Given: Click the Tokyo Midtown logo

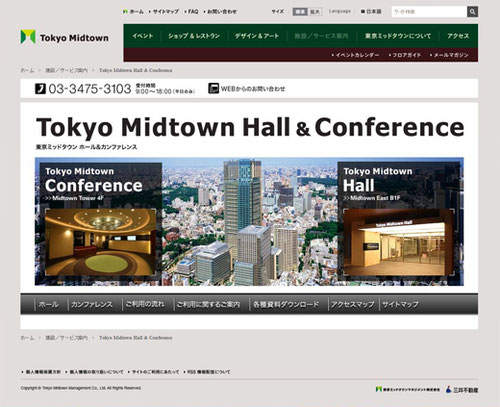Looking at the screenshot, I should 65,37.
